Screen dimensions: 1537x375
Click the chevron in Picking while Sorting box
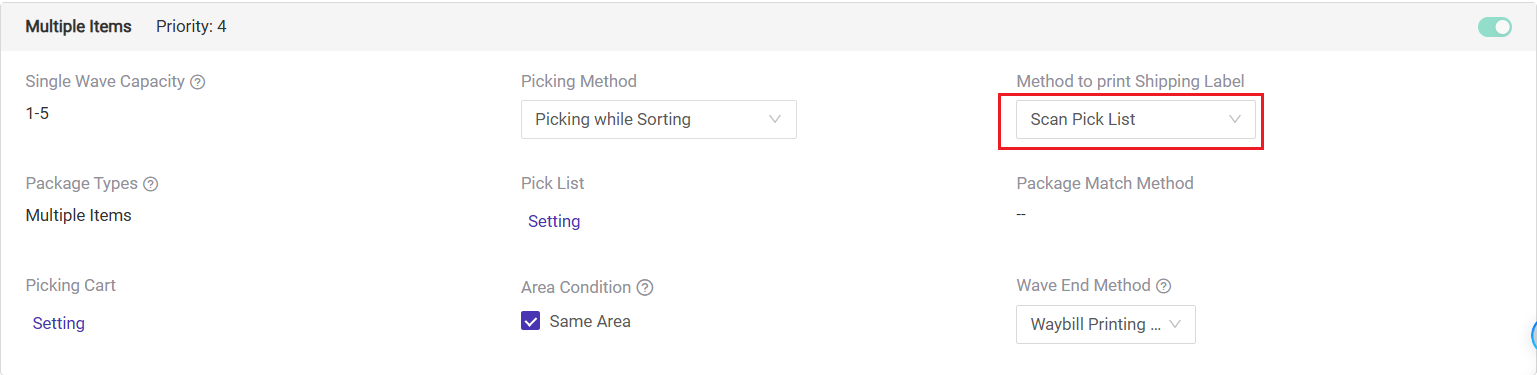pos(775,119)
